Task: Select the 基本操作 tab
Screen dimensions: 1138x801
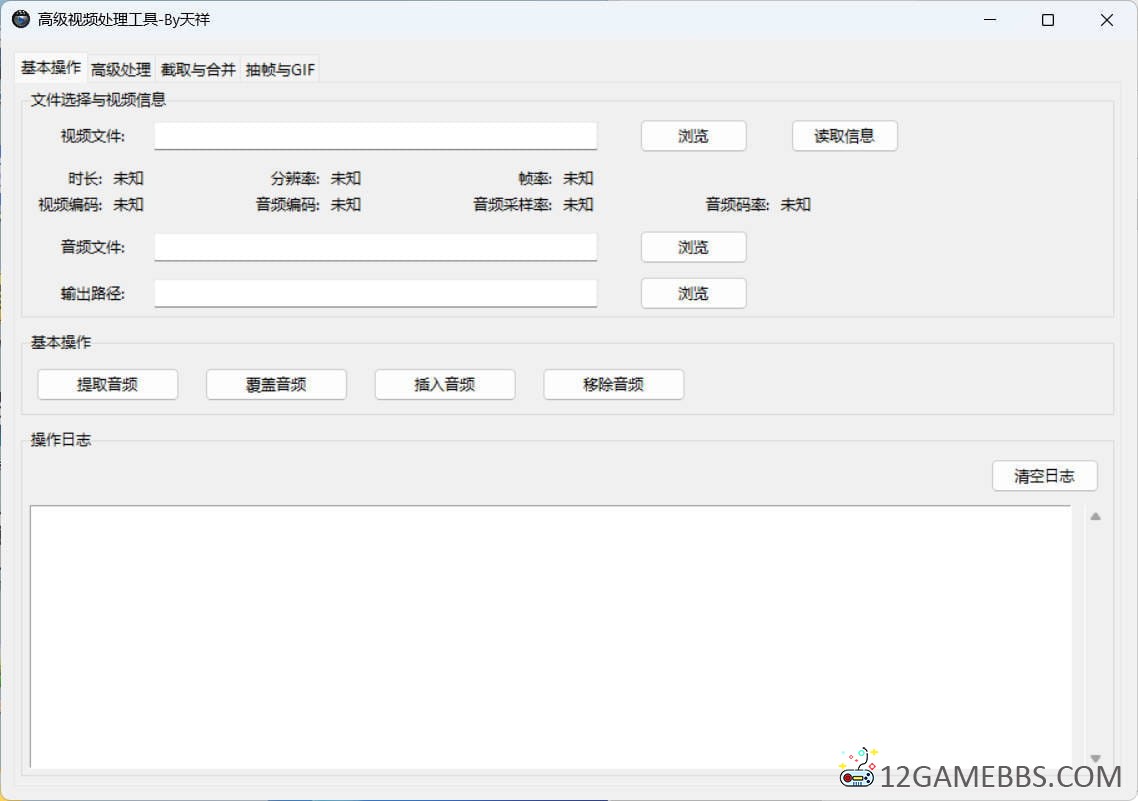Action: click(51, 67)
